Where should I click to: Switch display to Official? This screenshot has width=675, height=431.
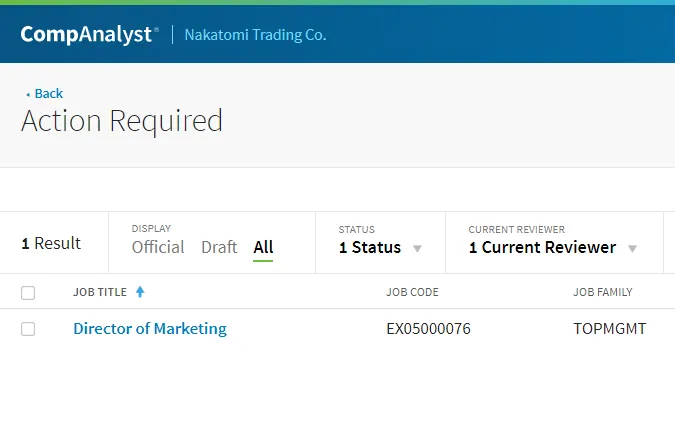158,247
